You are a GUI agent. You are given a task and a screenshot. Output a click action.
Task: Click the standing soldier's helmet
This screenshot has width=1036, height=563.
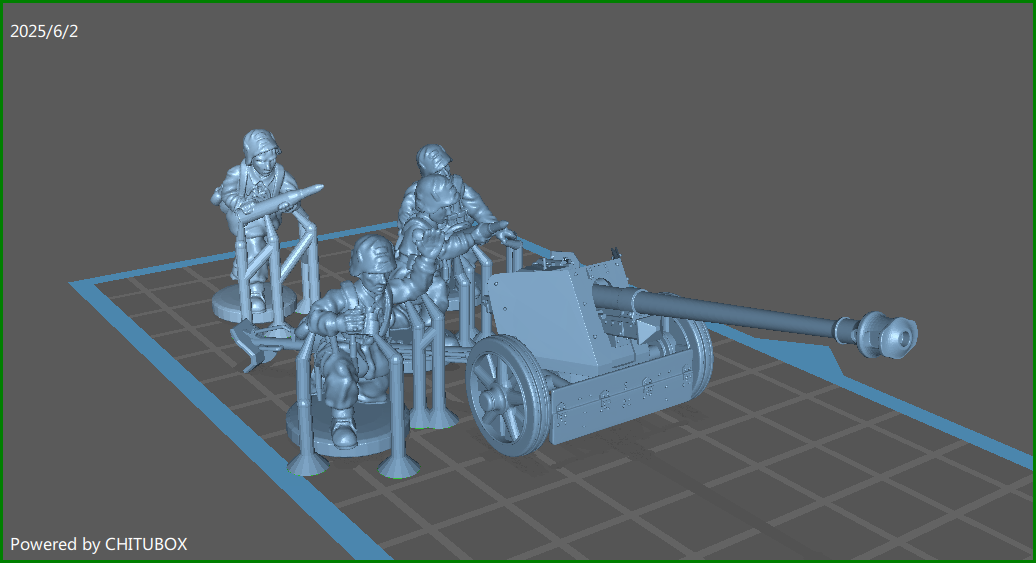click(x=258, y=142)
